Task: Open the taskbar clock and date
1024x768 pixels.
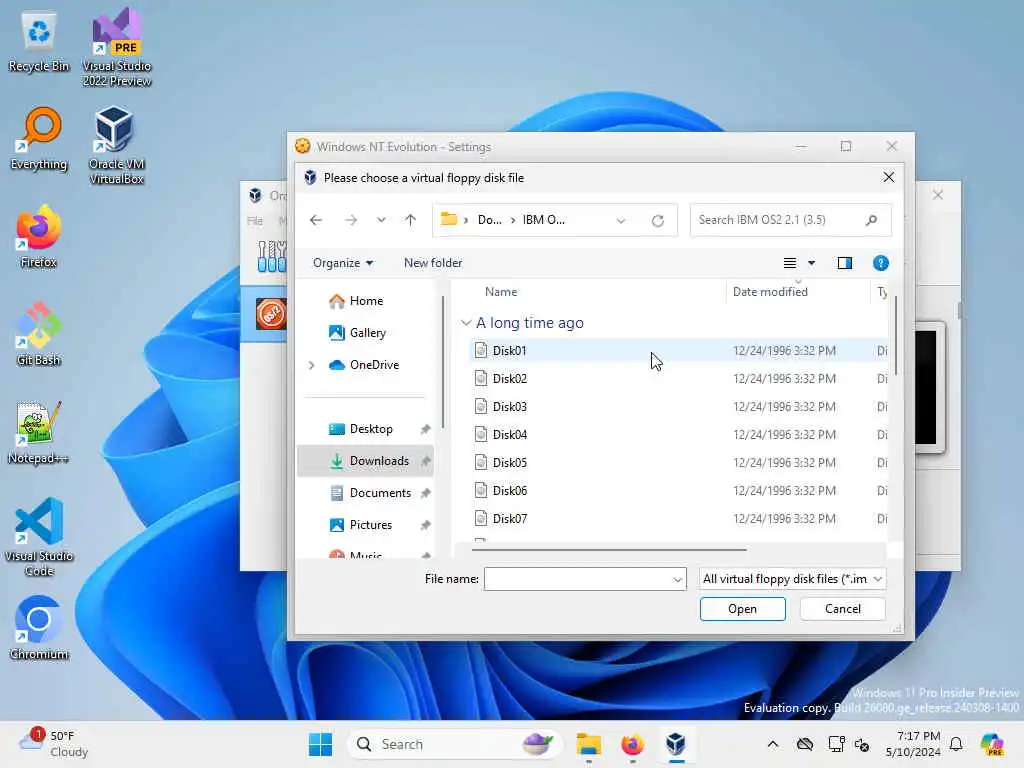Action: 912,744
